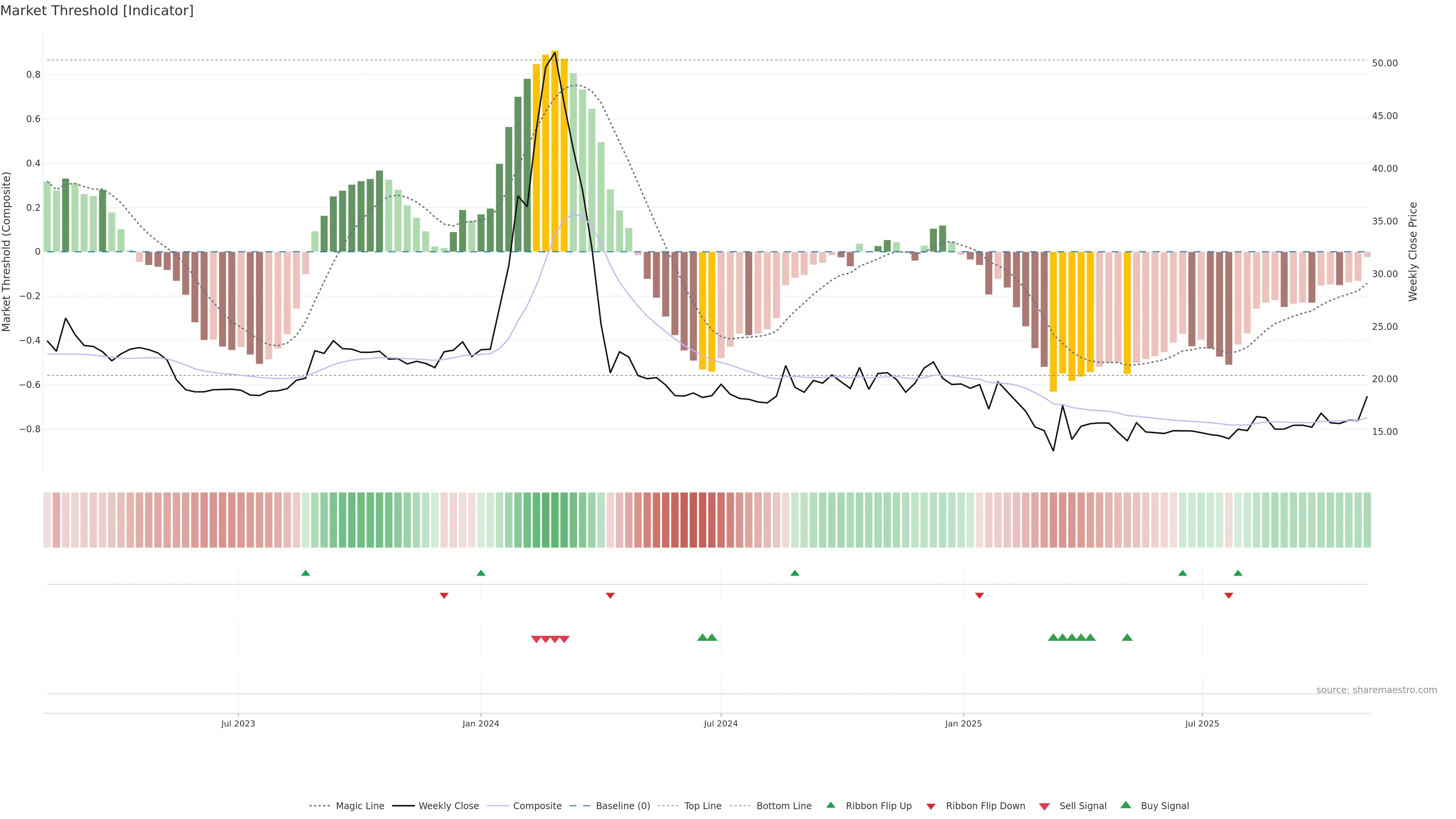Click the source: sharemaestro.com text
This screenshot has width=1456, height=819.
tap(1376, 690)
